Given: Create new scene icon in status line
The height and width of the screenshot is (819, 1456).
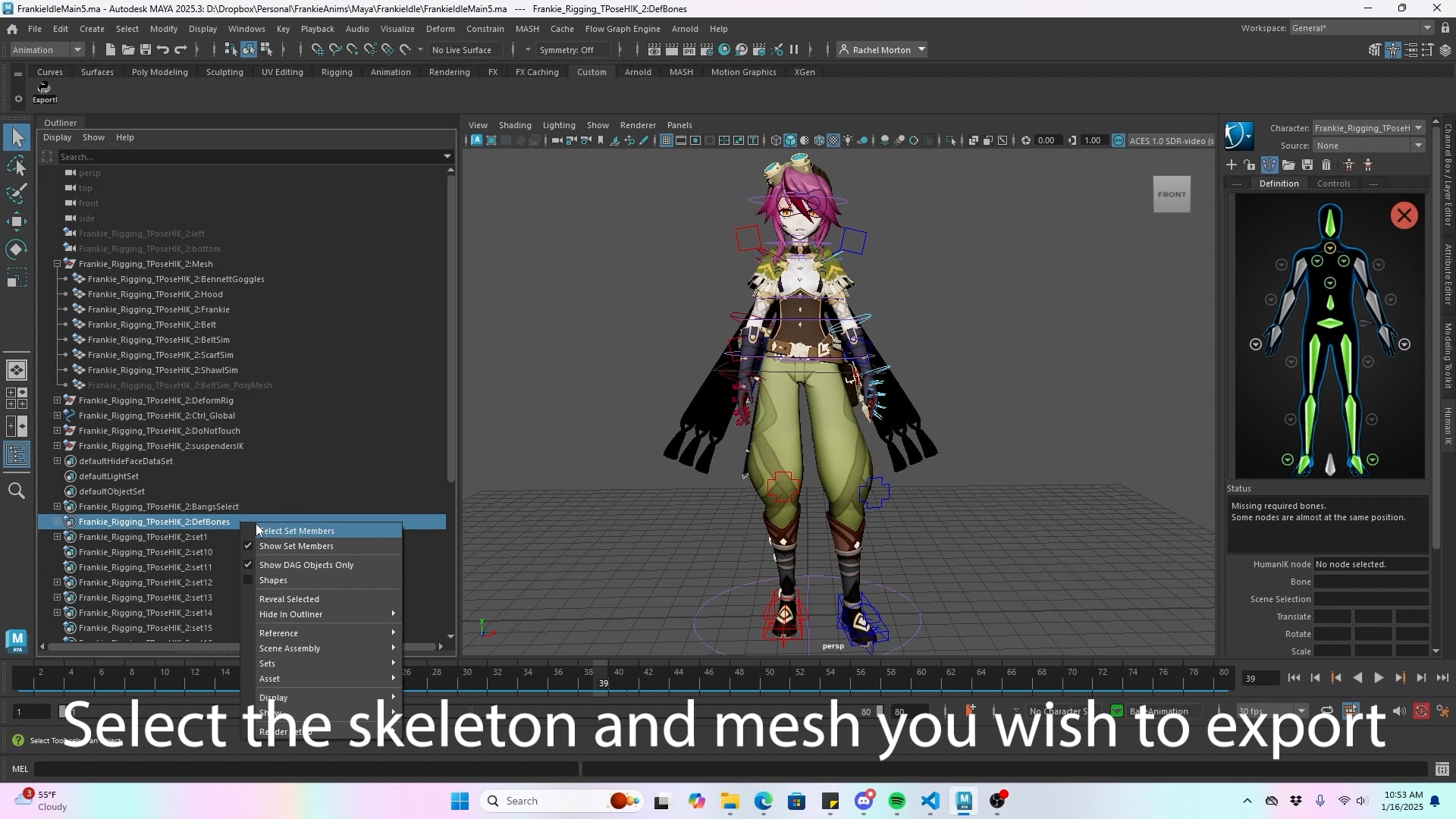Looking at the screenshot, I should (x=111, y=50).
